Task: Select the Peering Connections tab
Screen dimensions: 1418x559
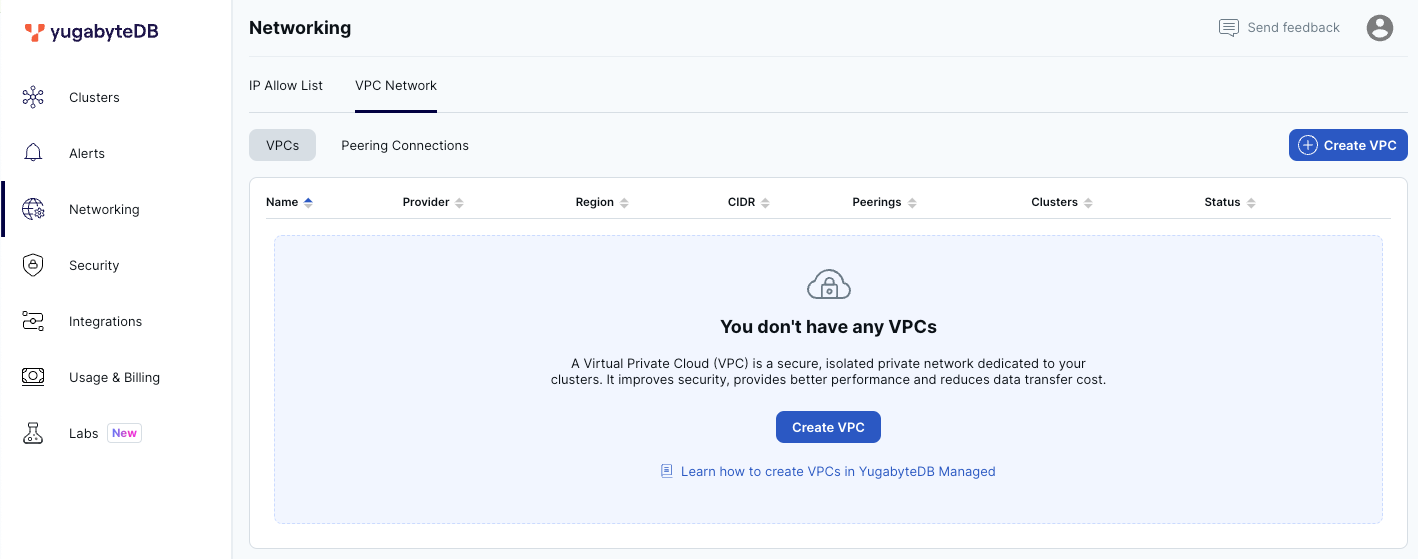Action: 405,145
